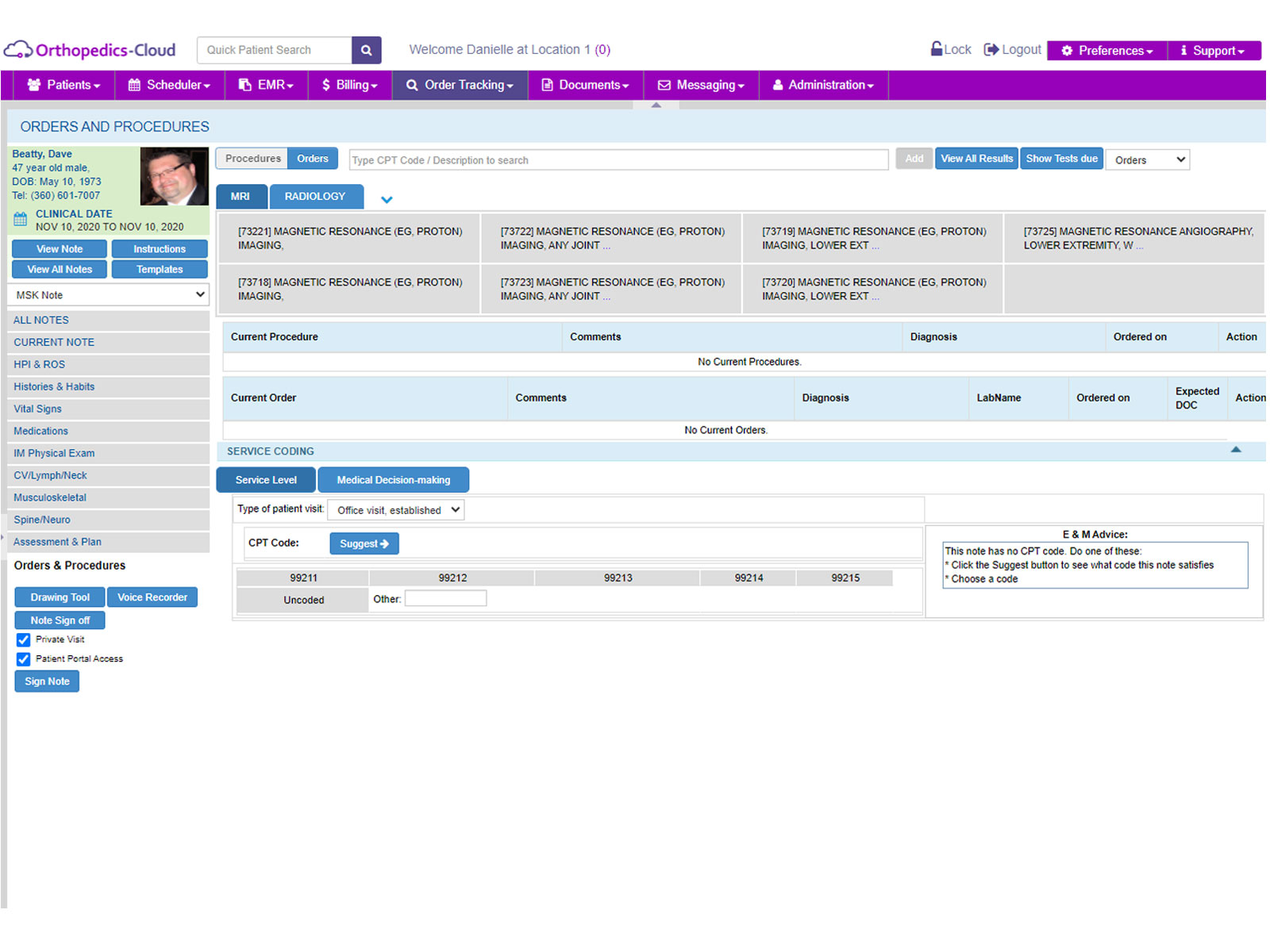The width and height of the screenshot is (1270, 952).
Task: Switch to the Procedures toggle
Action: [x=252, y=159]
